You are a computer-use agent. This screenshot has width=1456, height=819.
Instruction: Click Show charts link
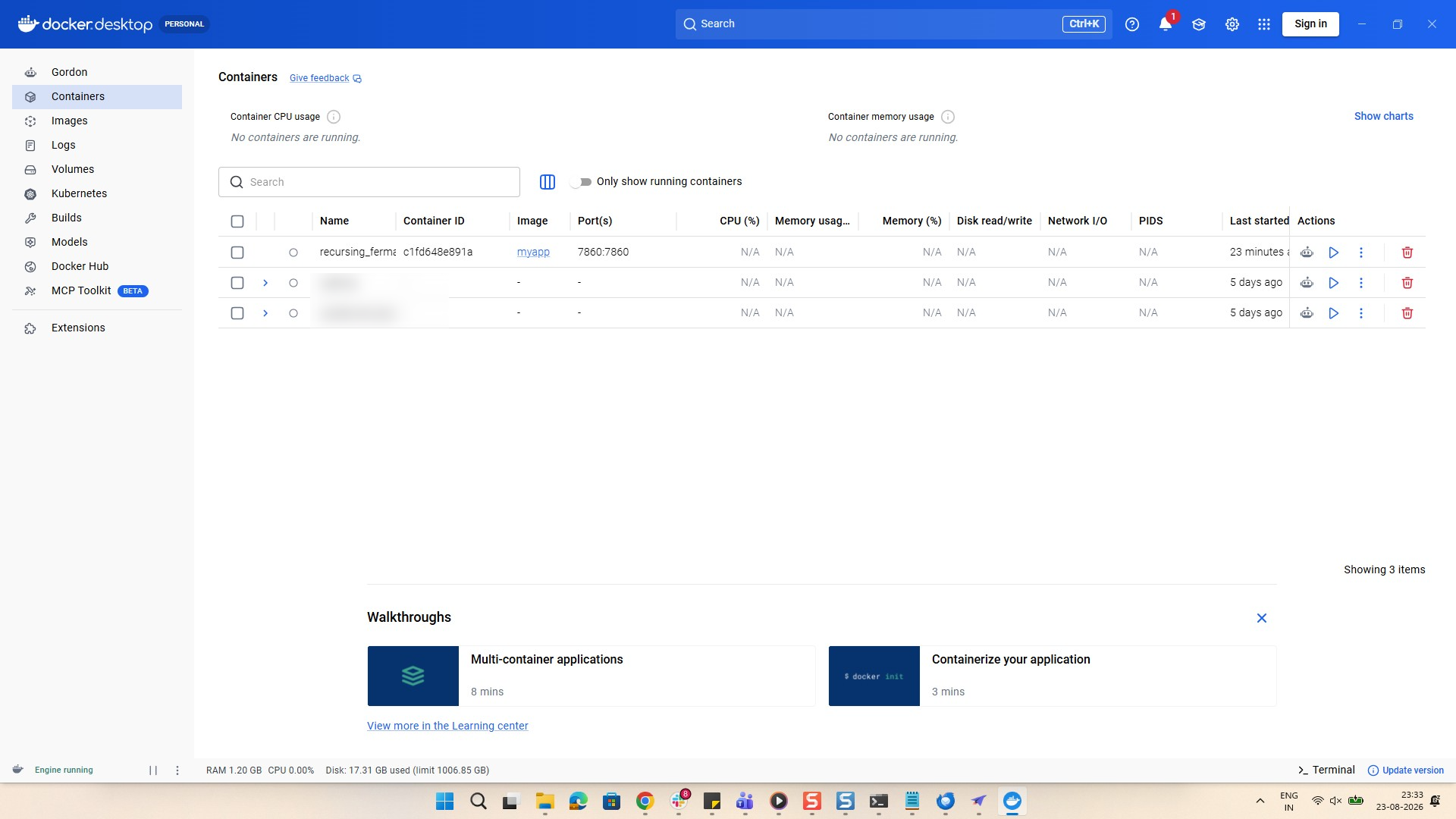click(1384, 116)
